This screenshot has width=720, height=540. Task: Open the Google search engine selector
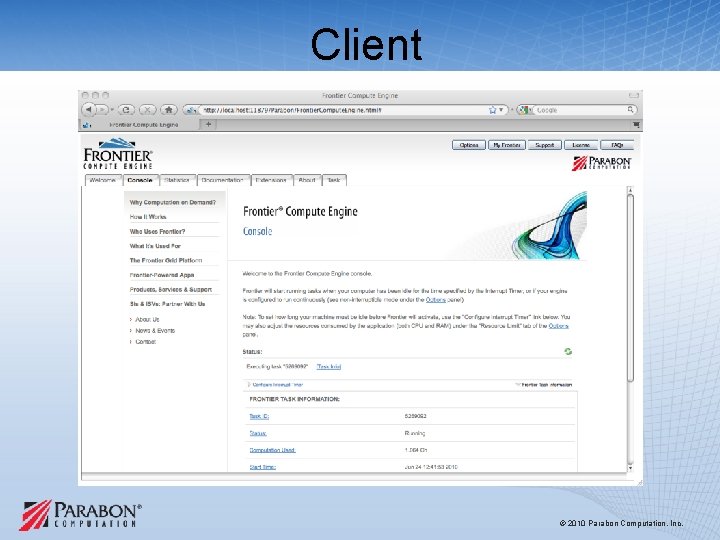(525, 110)
